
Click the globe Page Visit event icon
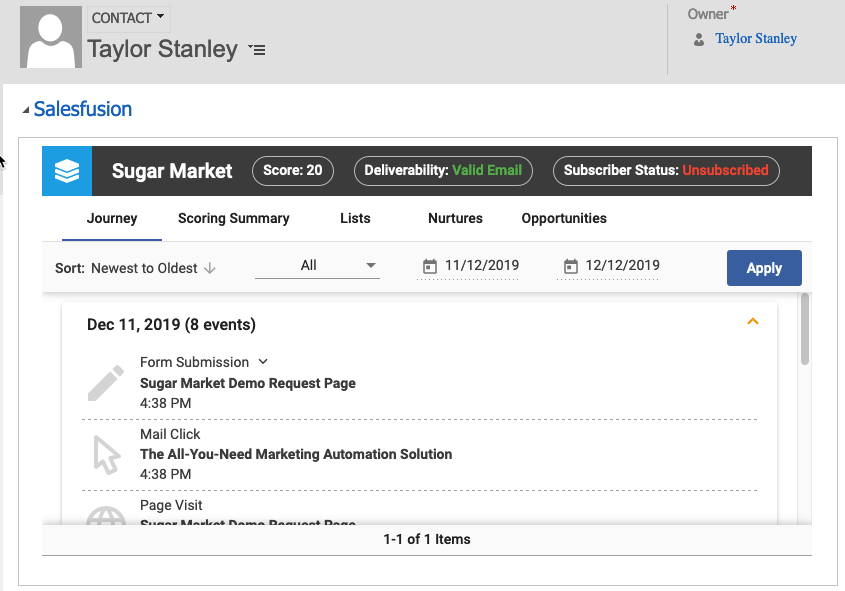point(106,515)
